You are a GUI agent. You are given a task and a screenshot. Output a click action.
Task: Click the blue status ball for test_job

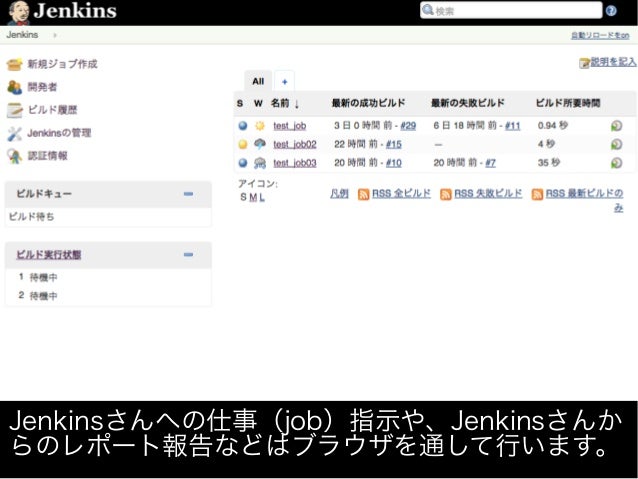[x=243, y=126]
